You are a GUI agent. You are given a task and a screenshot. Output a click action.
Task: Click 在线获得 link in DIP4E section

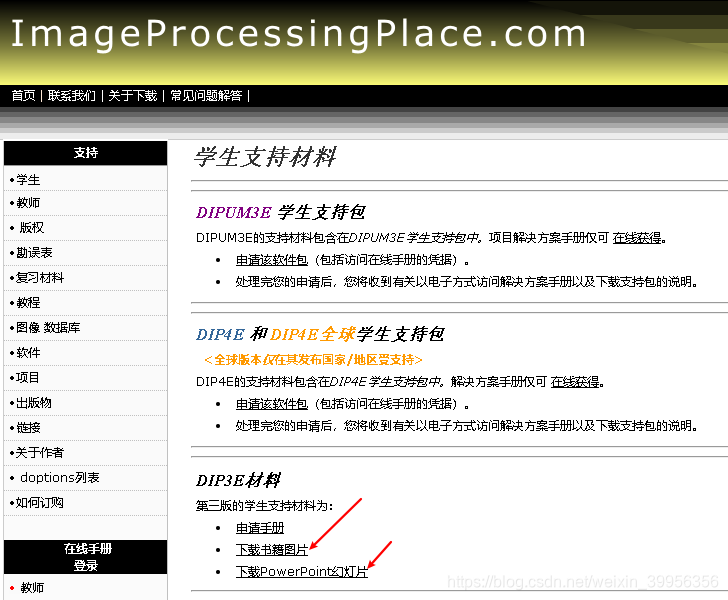pyautogui.click(x=575, y=382)
